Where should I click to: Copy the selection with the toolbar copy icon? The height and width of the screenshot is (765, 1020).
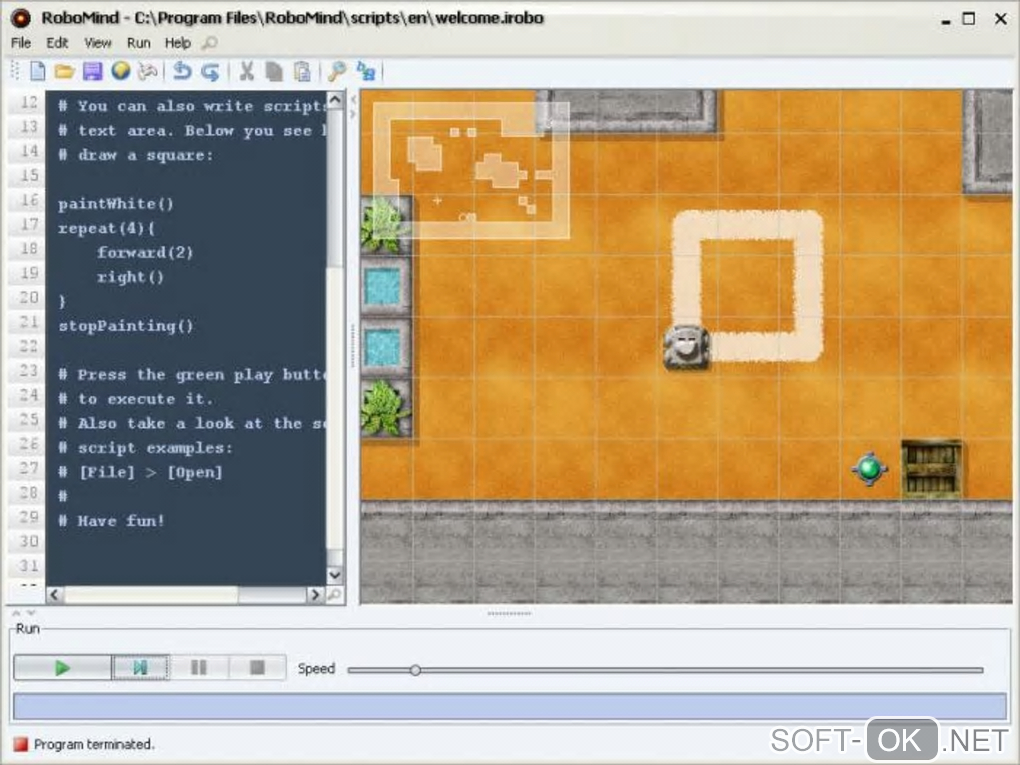tap(274, 71)
